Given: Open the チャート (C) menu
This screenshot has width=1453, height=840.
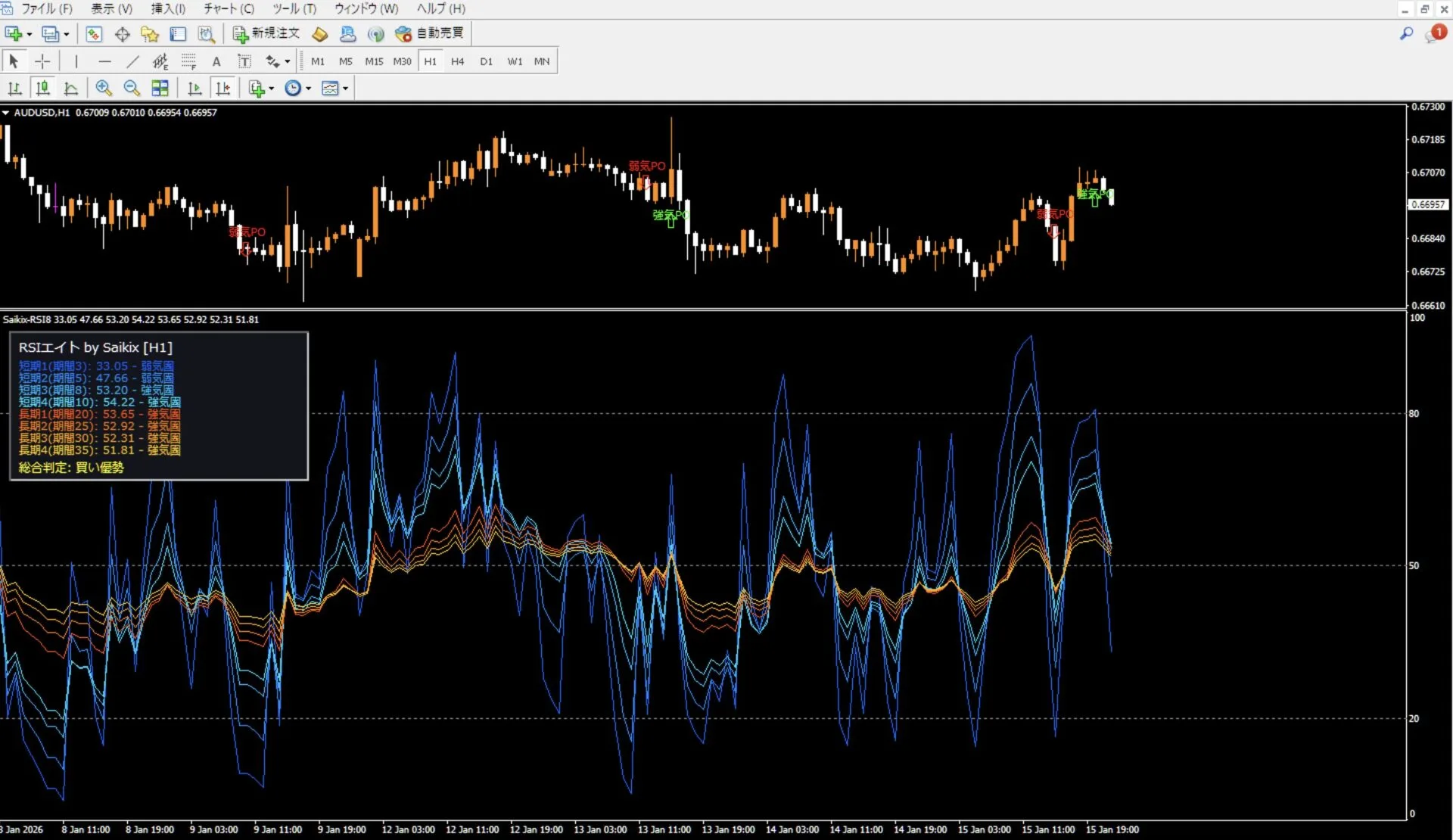Looking at the screenshot, I should (229, 8).
